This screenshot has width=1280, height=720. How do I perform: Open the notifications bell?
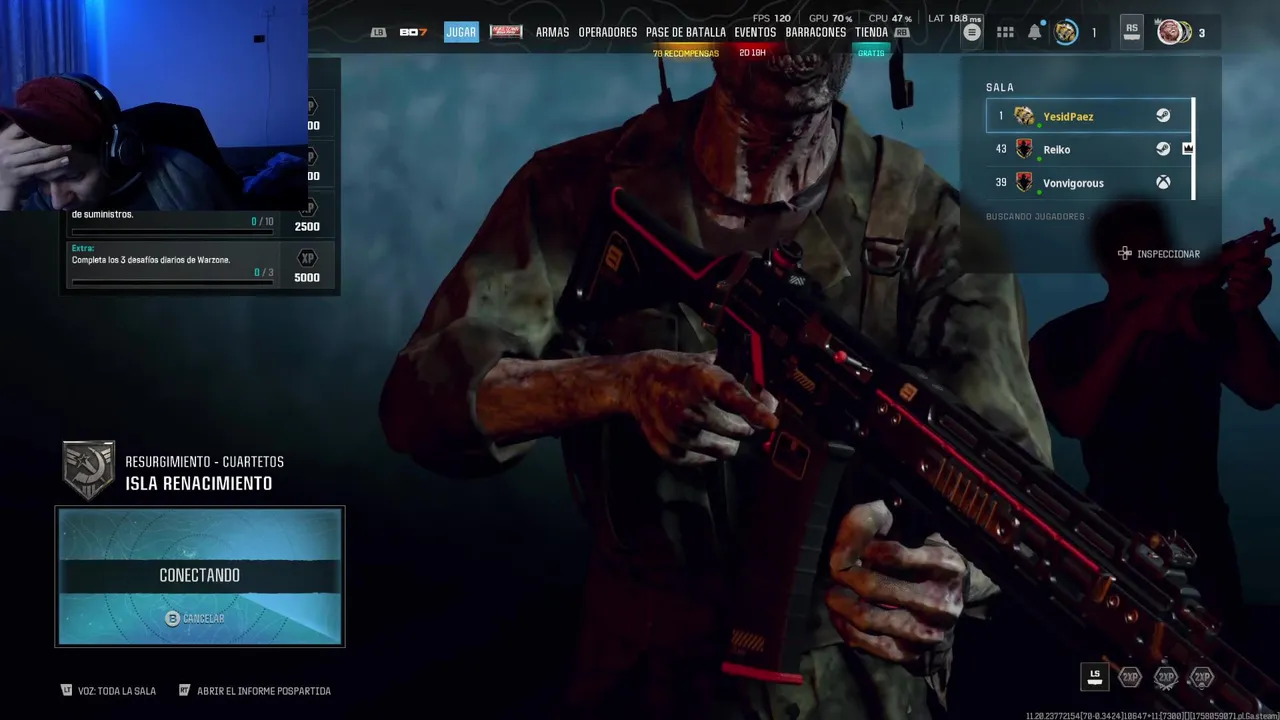tap(1035, 32)
